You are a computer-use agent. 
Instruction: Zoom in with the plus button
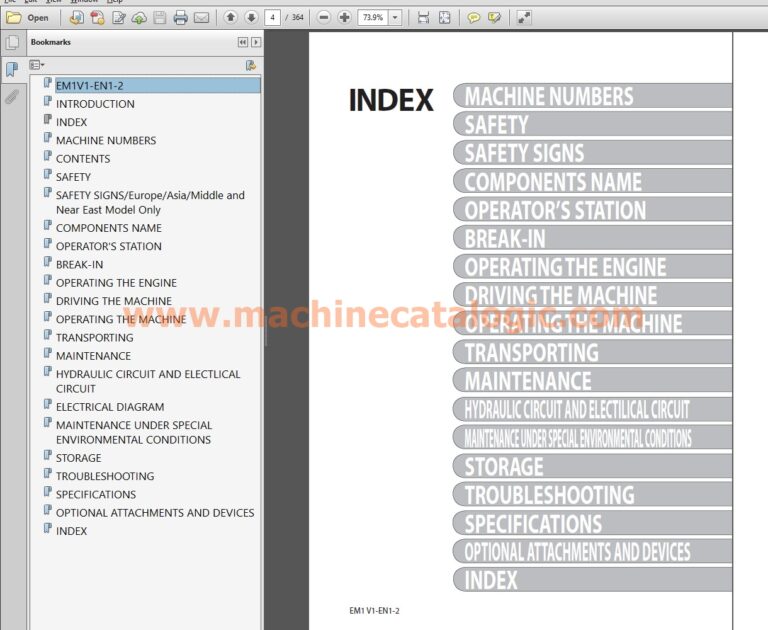click(x=344, y=18)
